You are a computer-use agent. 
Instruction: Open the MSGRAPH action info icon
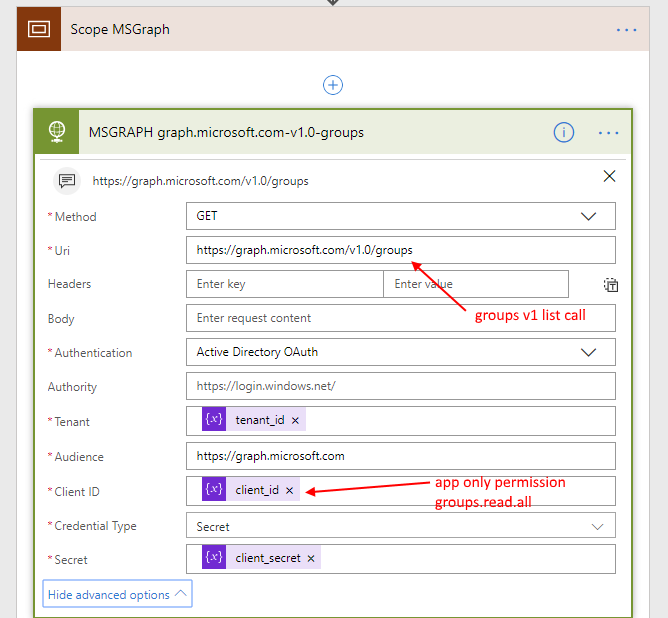tap(564, 132)
